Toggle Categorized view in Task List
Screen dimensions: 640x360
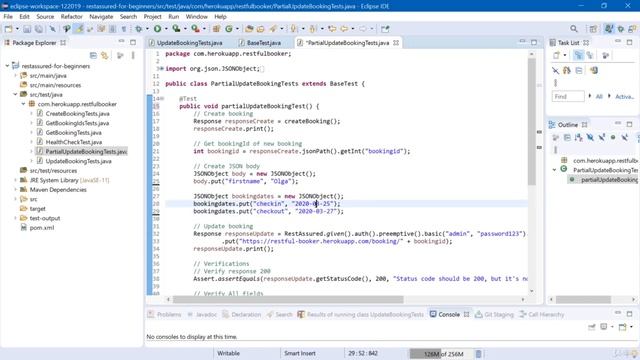(578, 55)
